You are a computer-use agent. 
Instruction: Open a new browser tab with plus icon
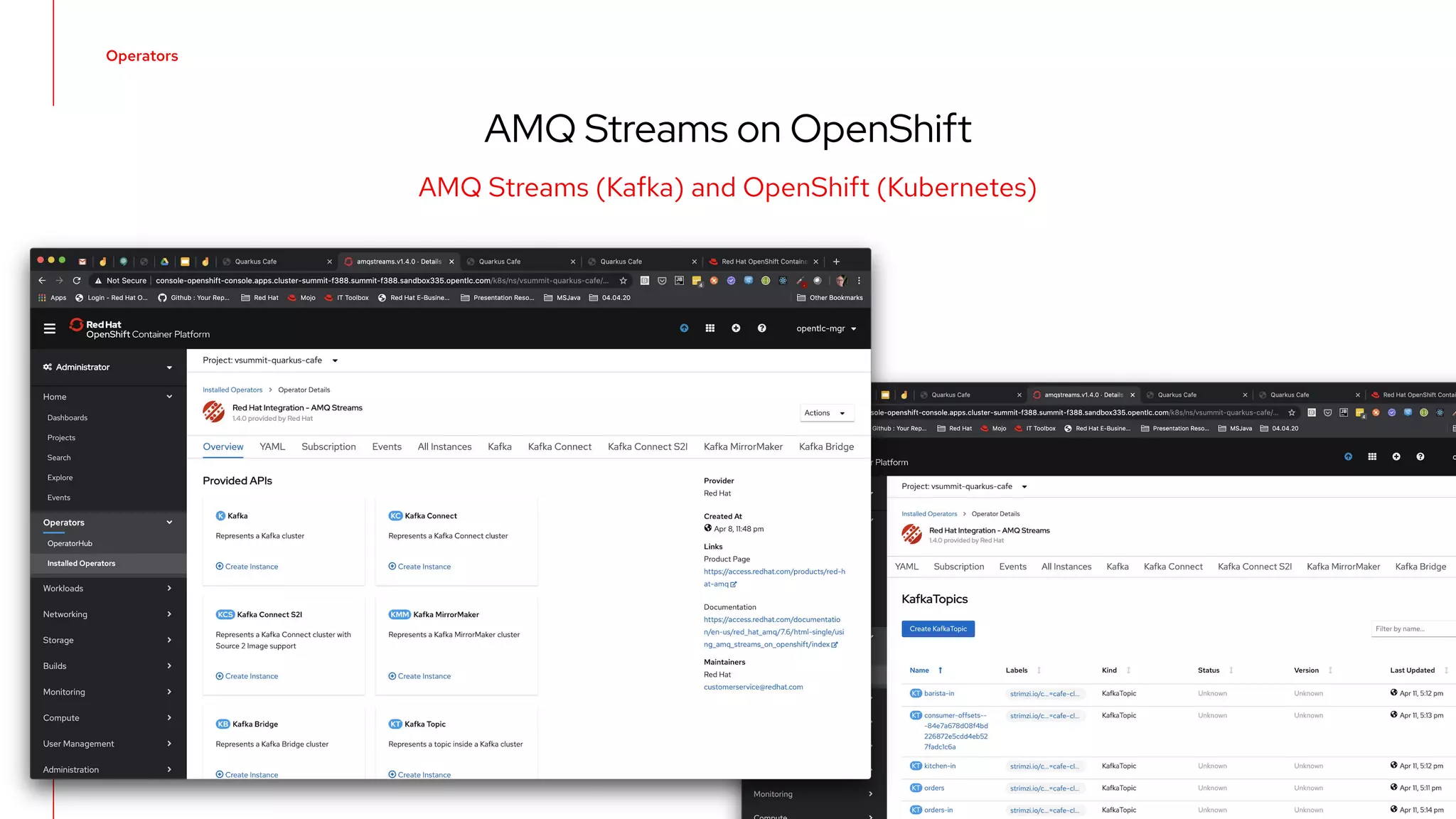(x=836, y=262)
